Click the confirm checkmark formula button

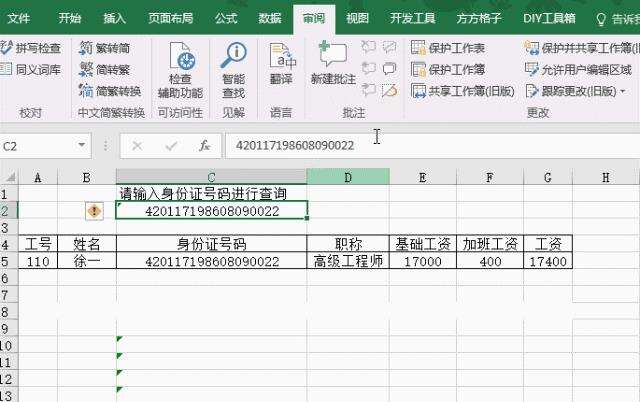171,146
